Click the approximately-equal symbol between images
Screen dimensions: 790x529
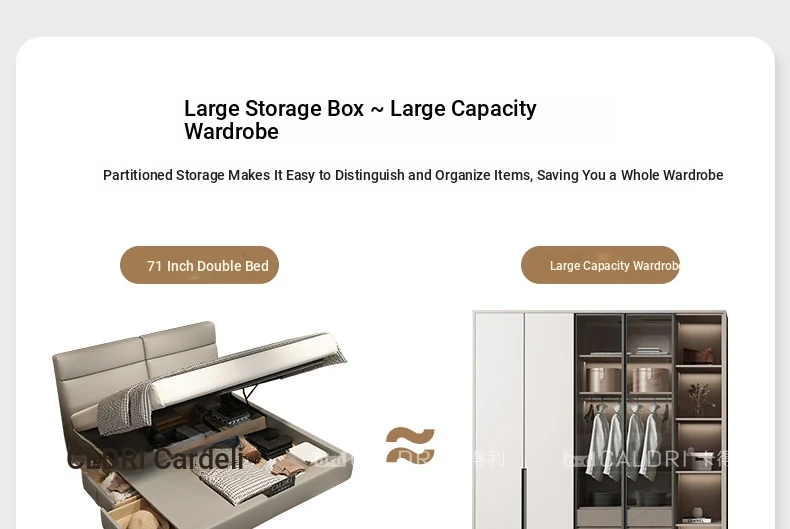coord(410,445)
